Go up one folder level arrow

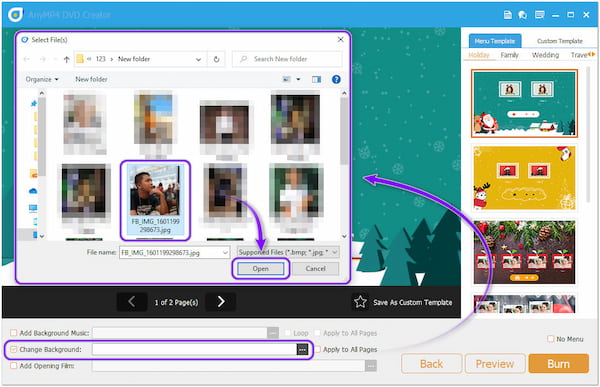point(67,59)
